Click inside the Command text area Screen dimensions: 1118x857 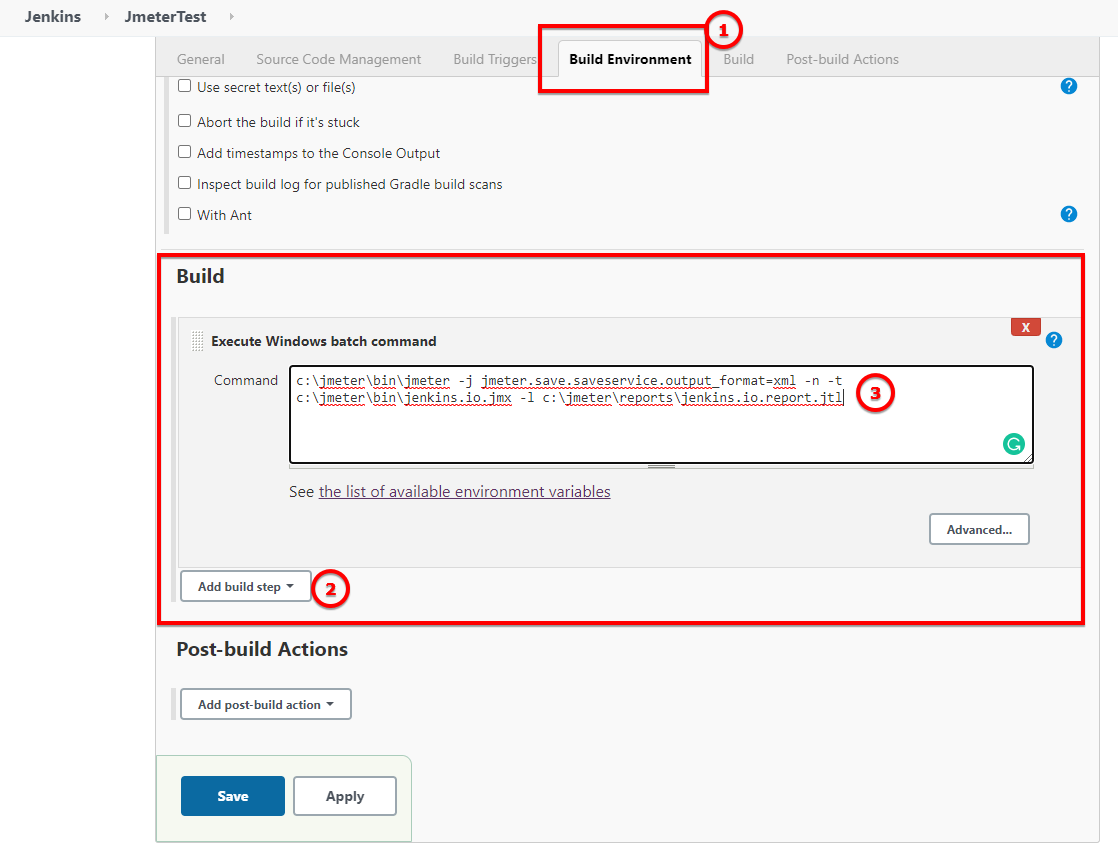click(x=660, y=420)
